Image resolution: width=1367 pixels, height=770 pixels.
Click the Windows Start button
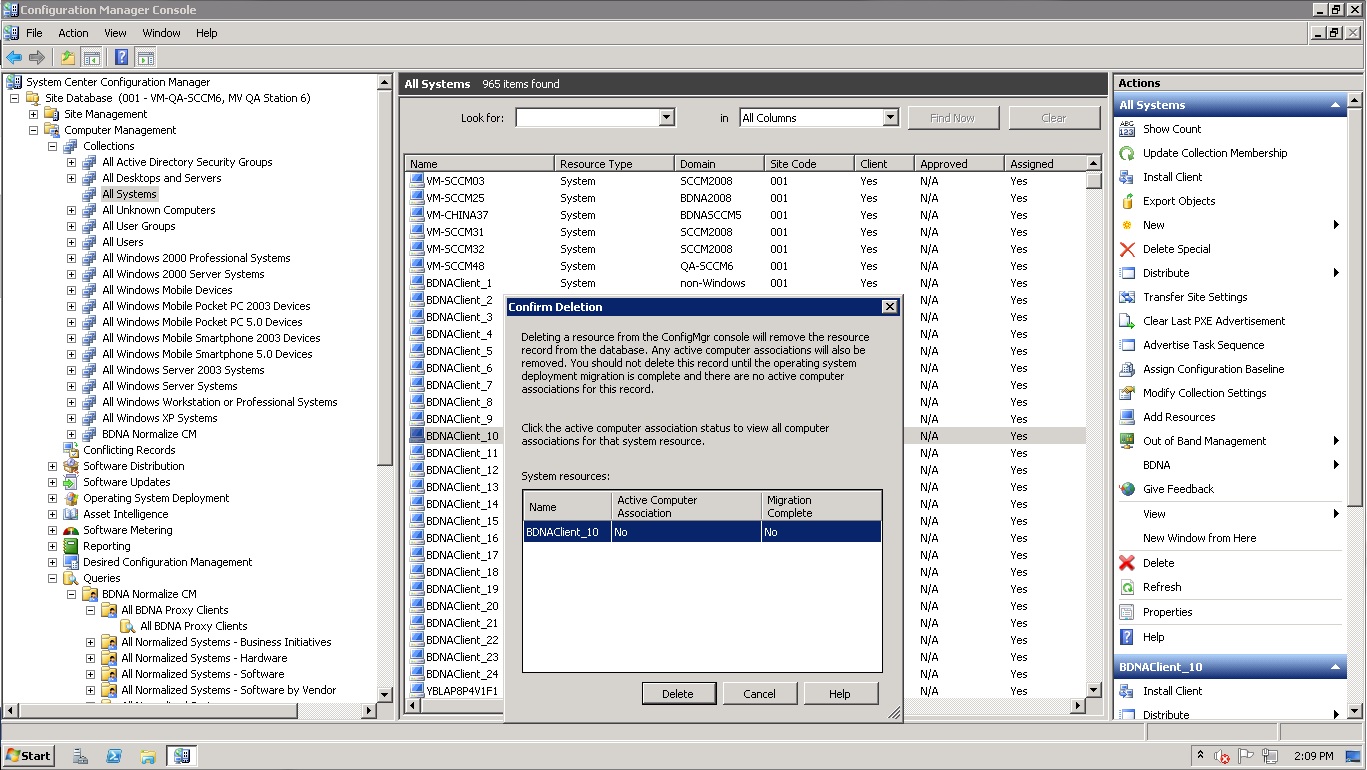point(29,756)
